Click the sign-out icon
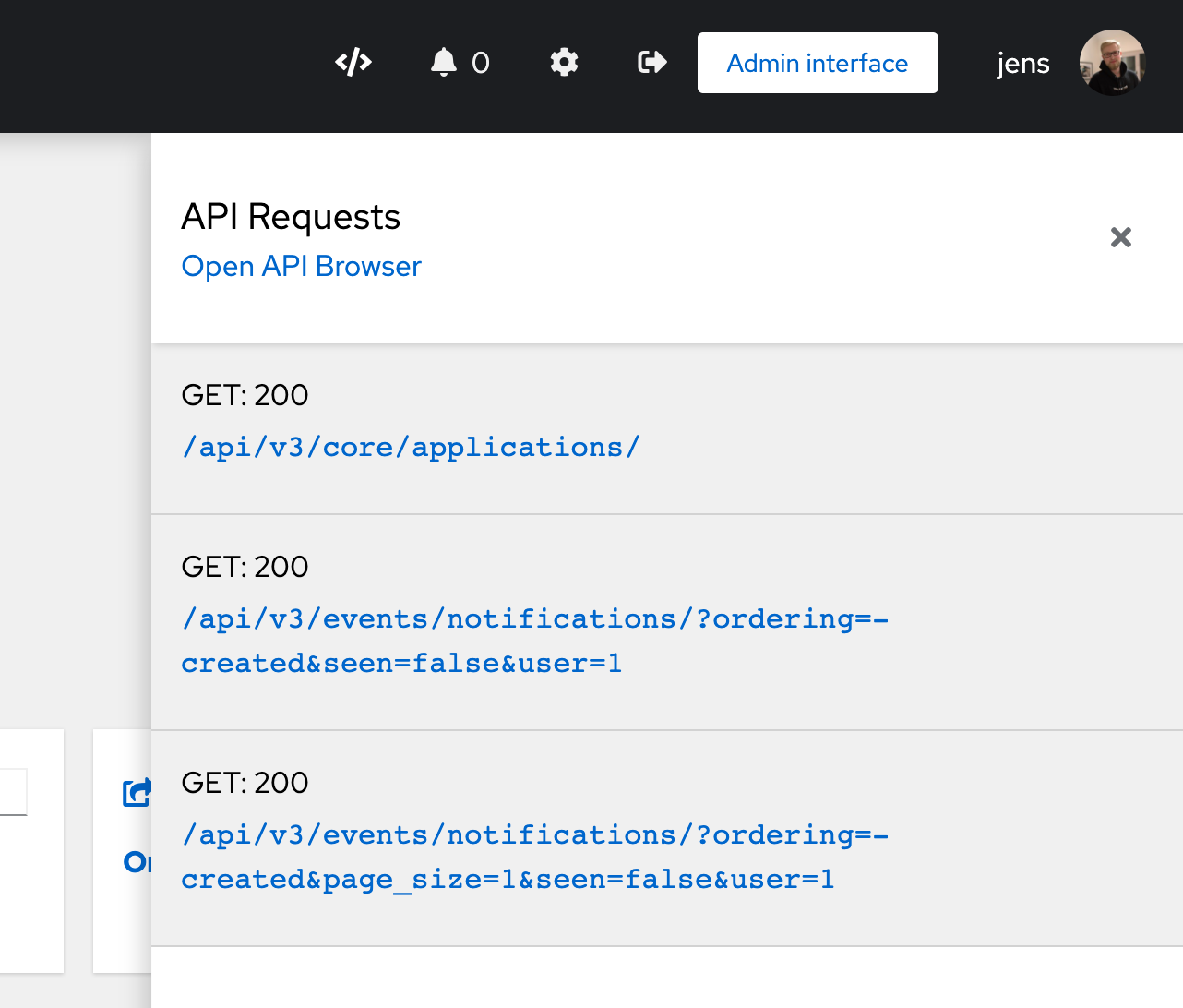The height and width of the screenshot is (1008, 1183). (x=651, y=63)
